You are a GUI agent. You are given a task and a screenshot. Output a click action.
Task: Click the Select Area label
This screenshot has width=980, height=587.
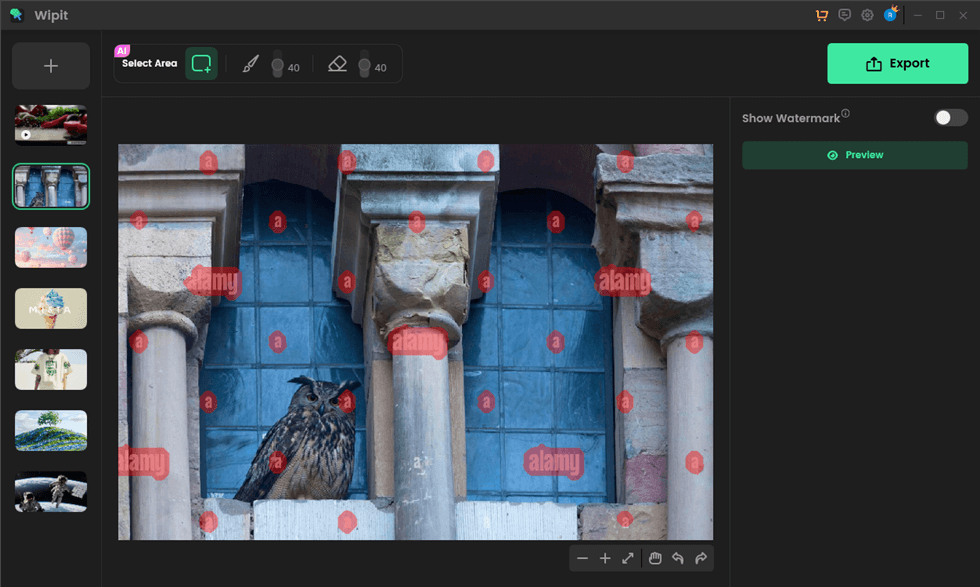[149, 63]
